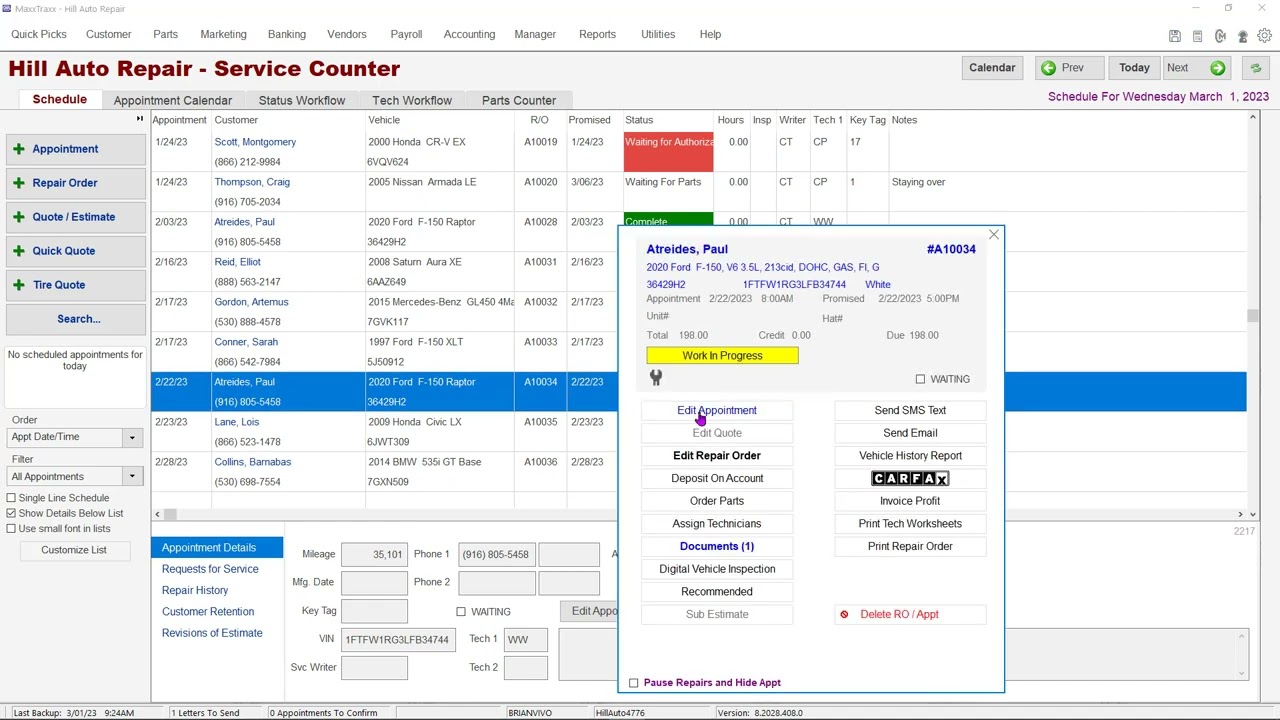Screen dimensions: 1280x720
Task: Click red Waiting for Authorization status cell
Action: (668, 151)
